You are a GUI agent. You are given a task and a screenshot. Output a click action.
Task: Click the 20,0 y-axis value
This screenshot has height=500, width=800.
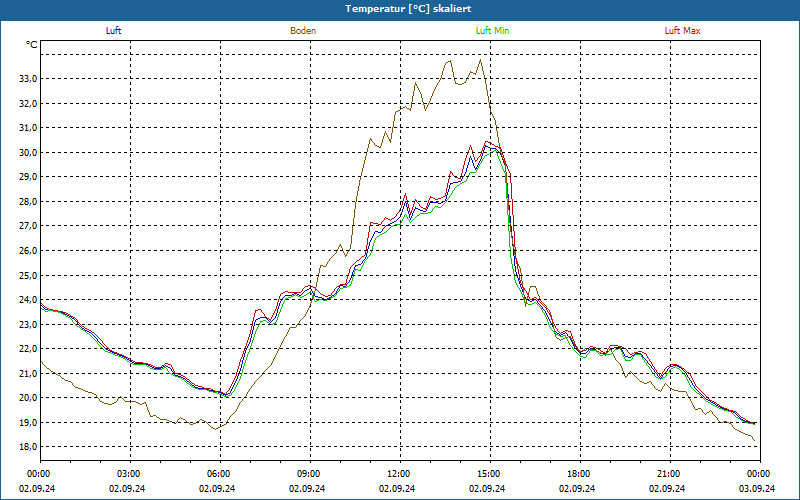tap(29, 398)
